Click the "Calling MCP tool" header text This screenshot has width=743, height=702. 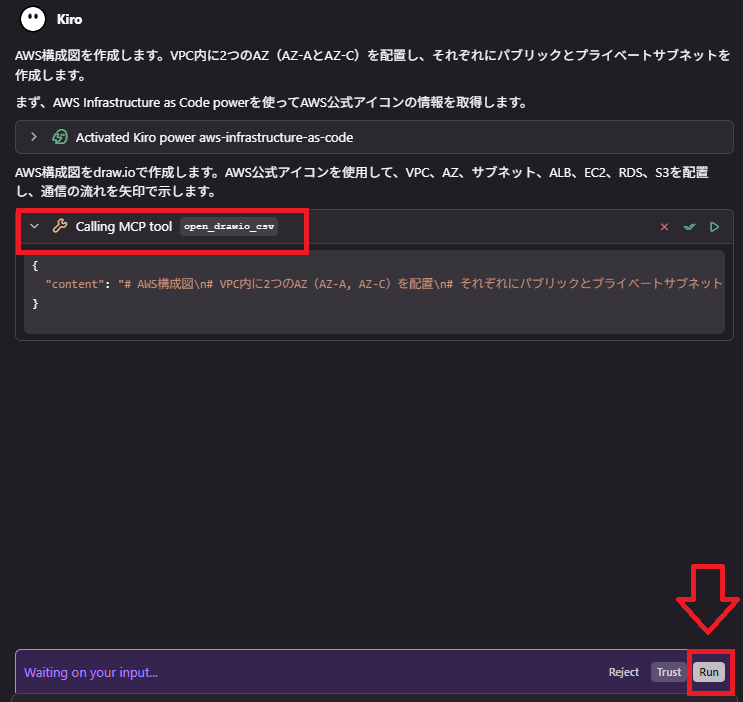coord(124,227)
